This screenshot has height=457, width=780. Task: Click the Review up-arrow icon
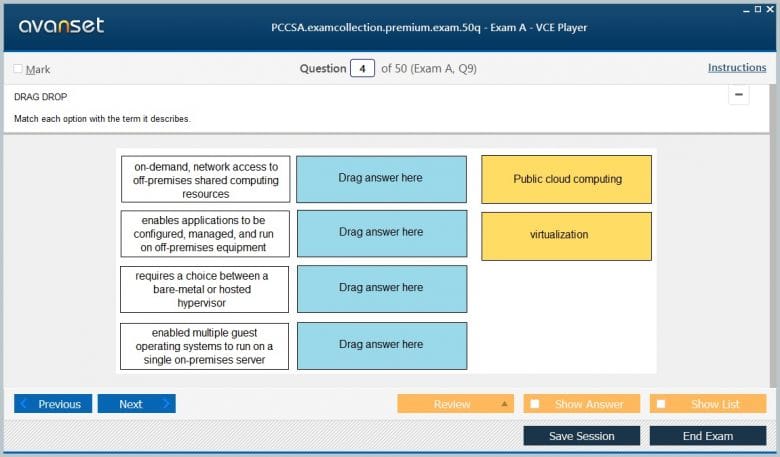point(504,404)
